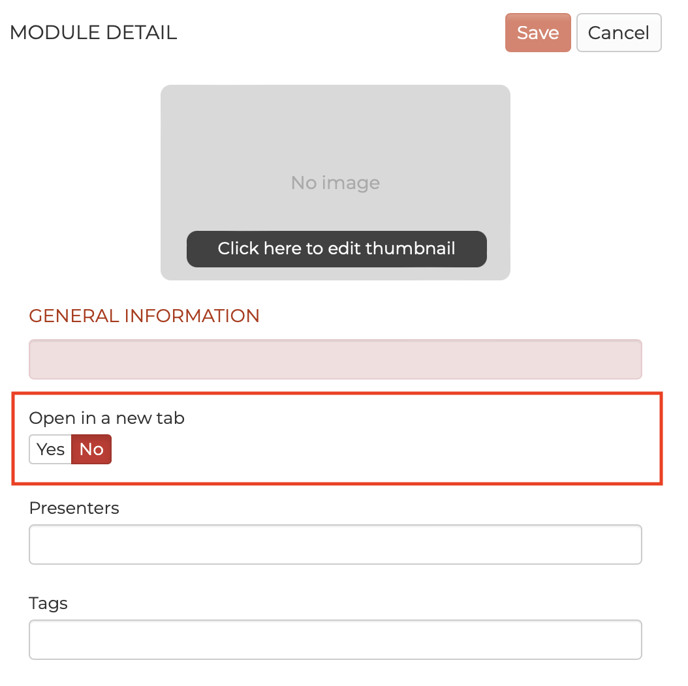This screenshot has height=686, width=688.
Task: Enable opening in a new tab with Yes
Action: 50,450
